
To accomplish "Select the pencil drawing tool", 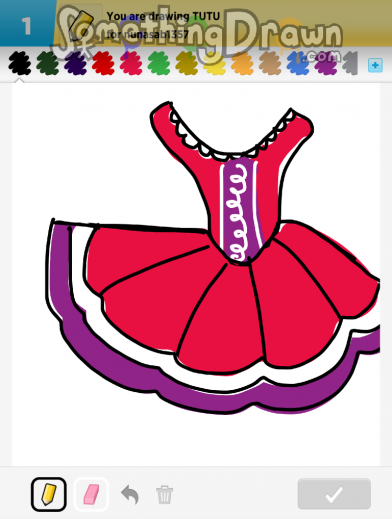I will (49, 494).
